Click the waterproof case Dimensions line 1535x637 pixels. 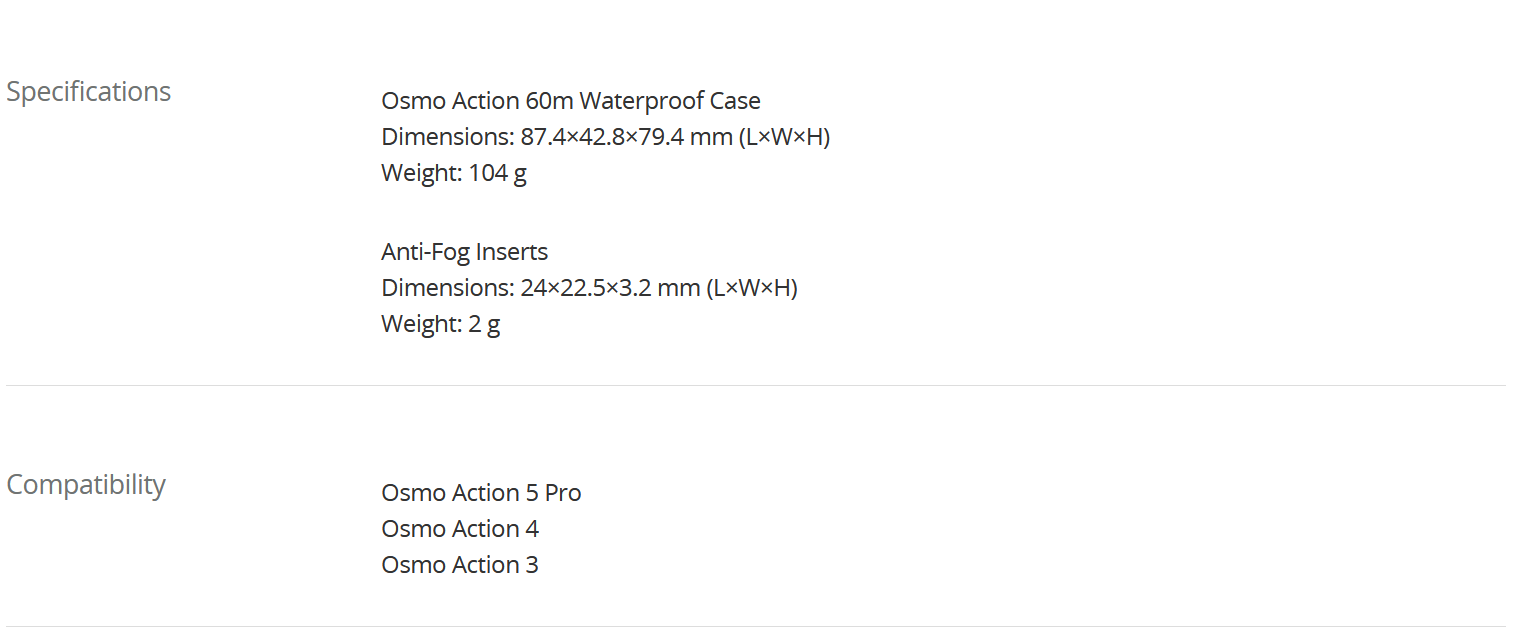pyautogui.click(x=606, y=137)
